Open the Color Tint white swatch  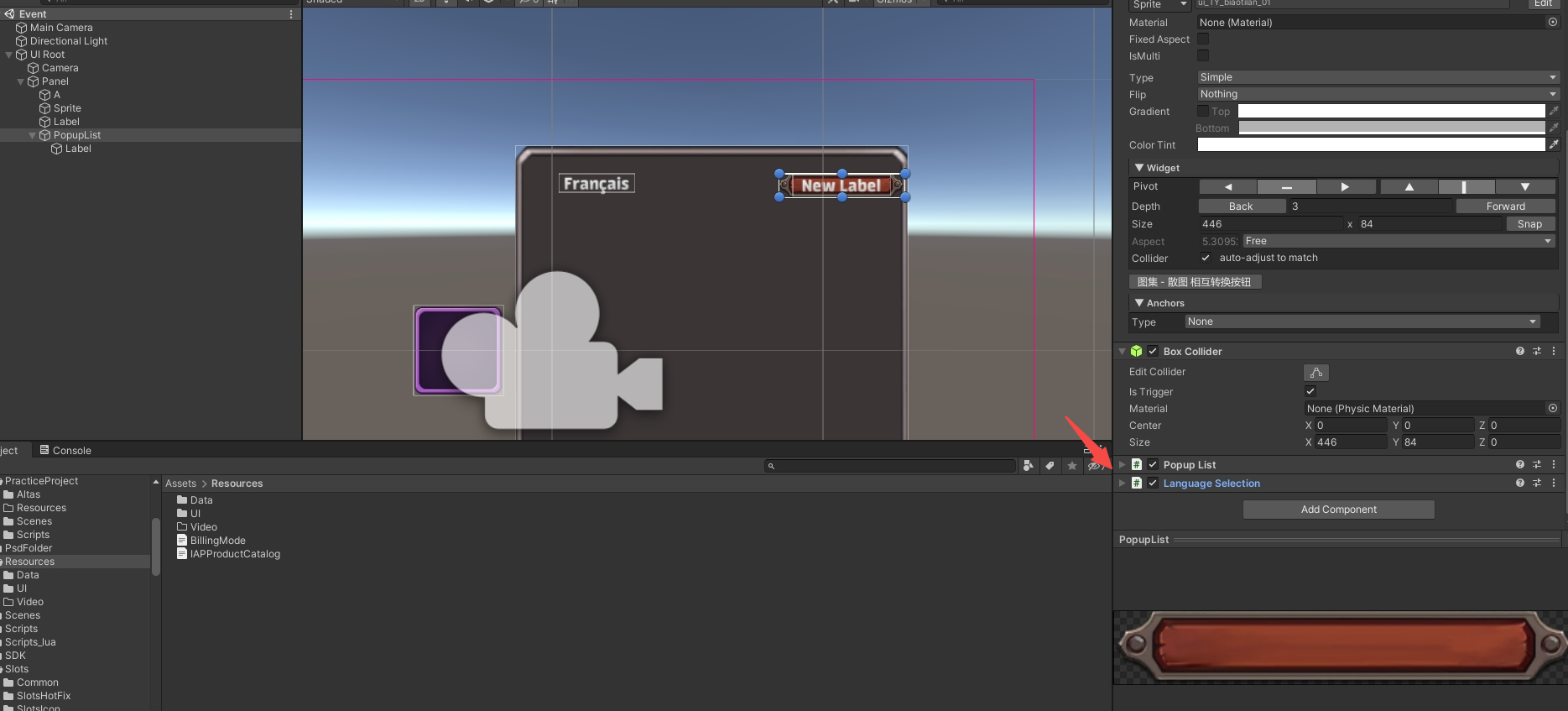[1371, 144]
